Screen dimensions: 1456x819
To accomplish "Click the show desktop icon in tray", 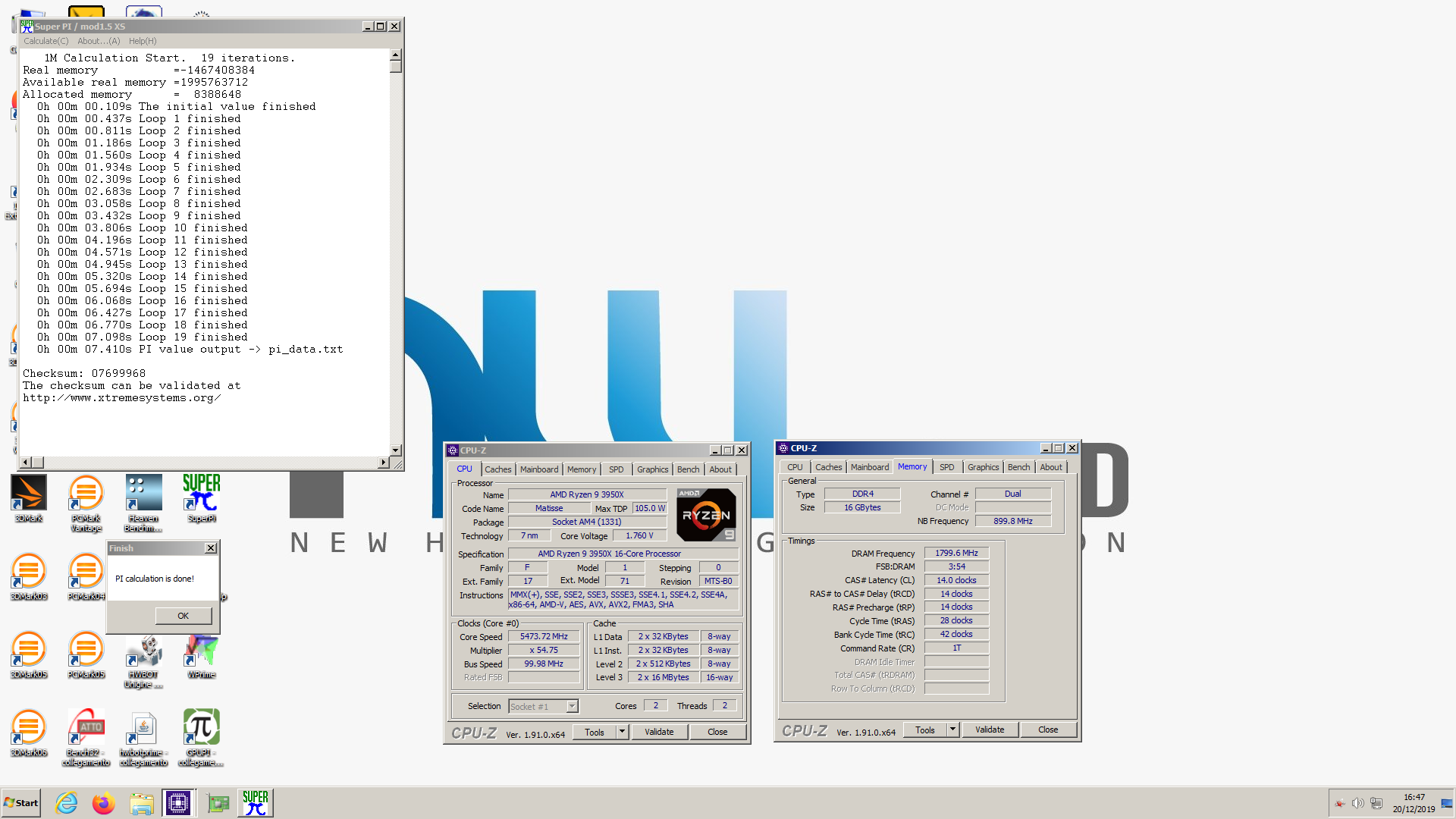I will (x=1447, y=803).
